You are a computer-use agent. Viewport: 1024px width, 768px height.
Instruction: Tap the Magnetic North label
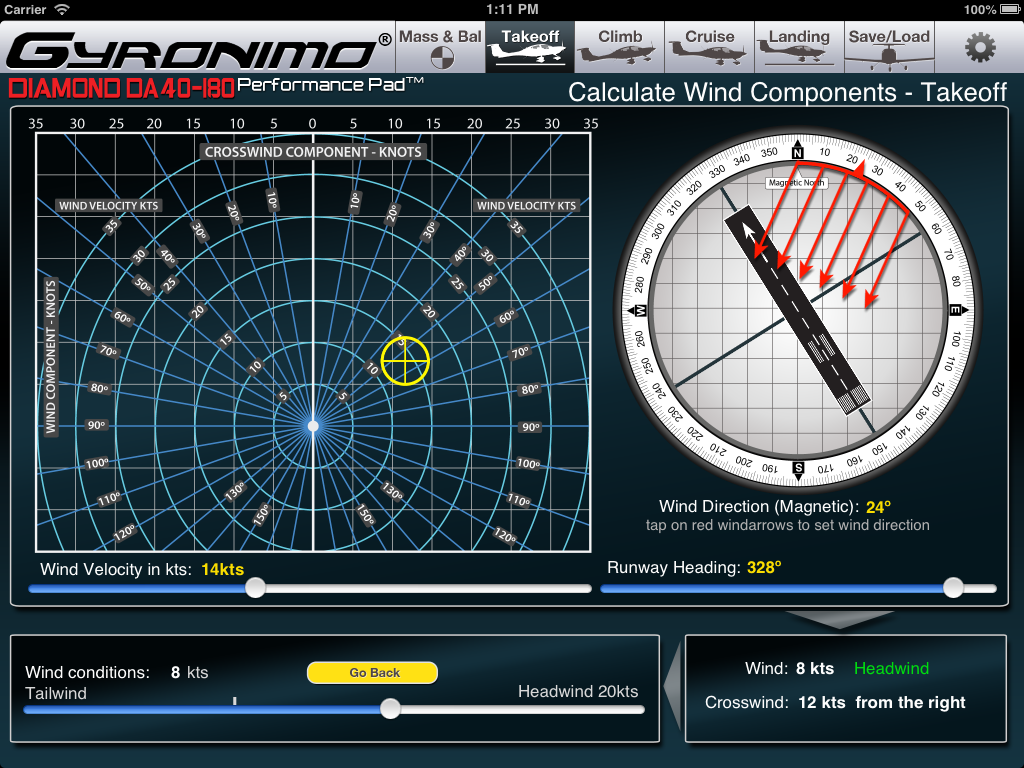796,183
